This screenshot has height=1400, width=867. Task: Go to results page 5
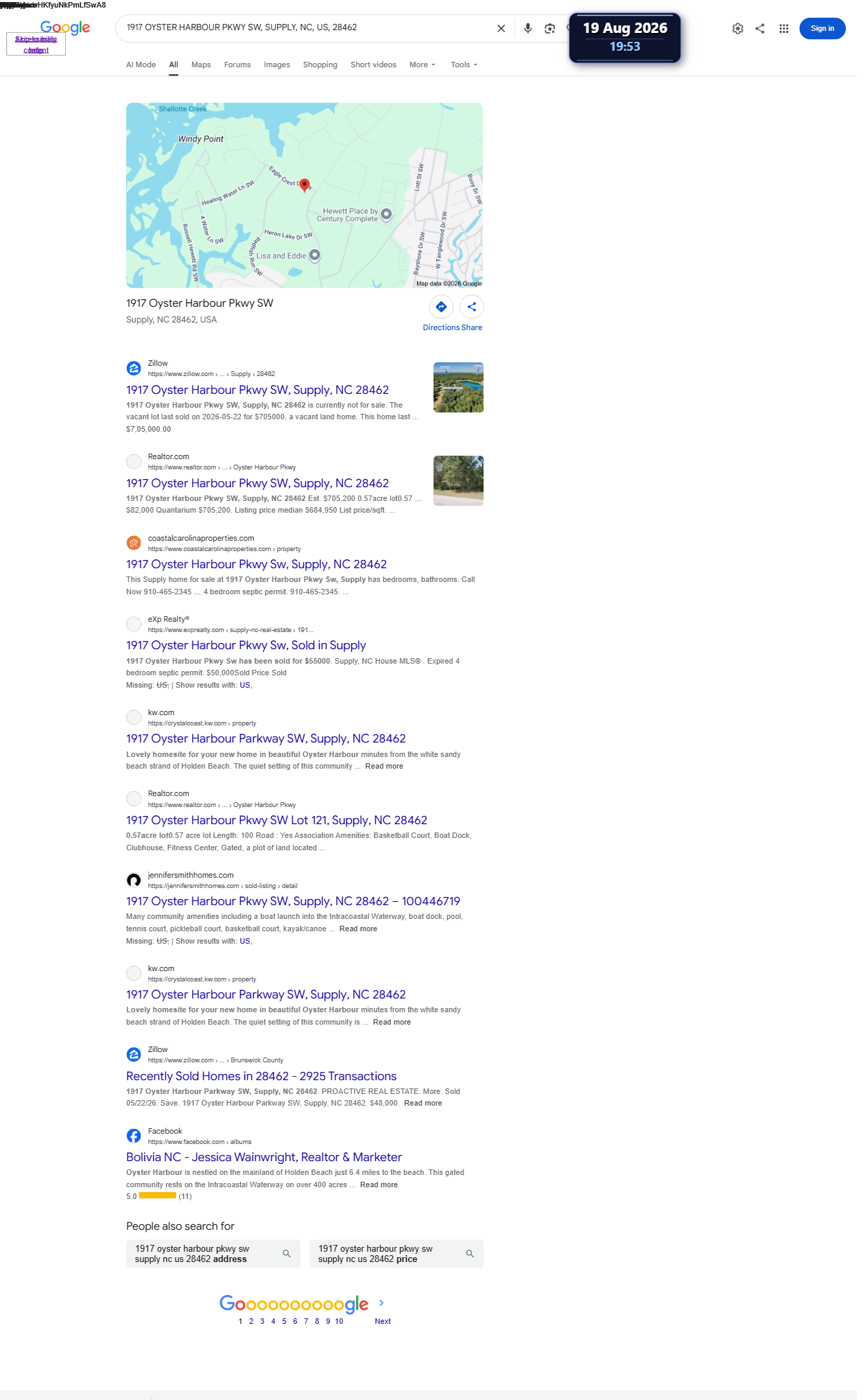point(284,1321)
